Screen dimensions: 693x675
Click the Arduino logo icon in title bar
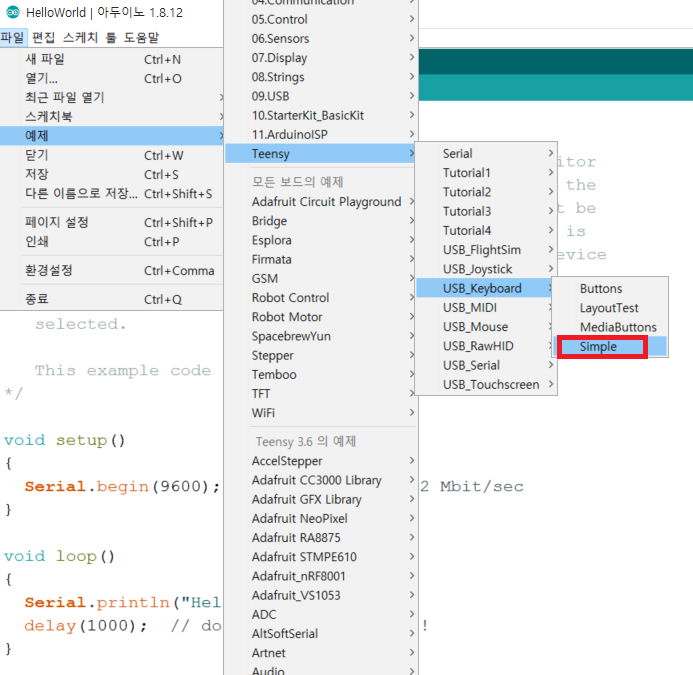pos(13,12)
